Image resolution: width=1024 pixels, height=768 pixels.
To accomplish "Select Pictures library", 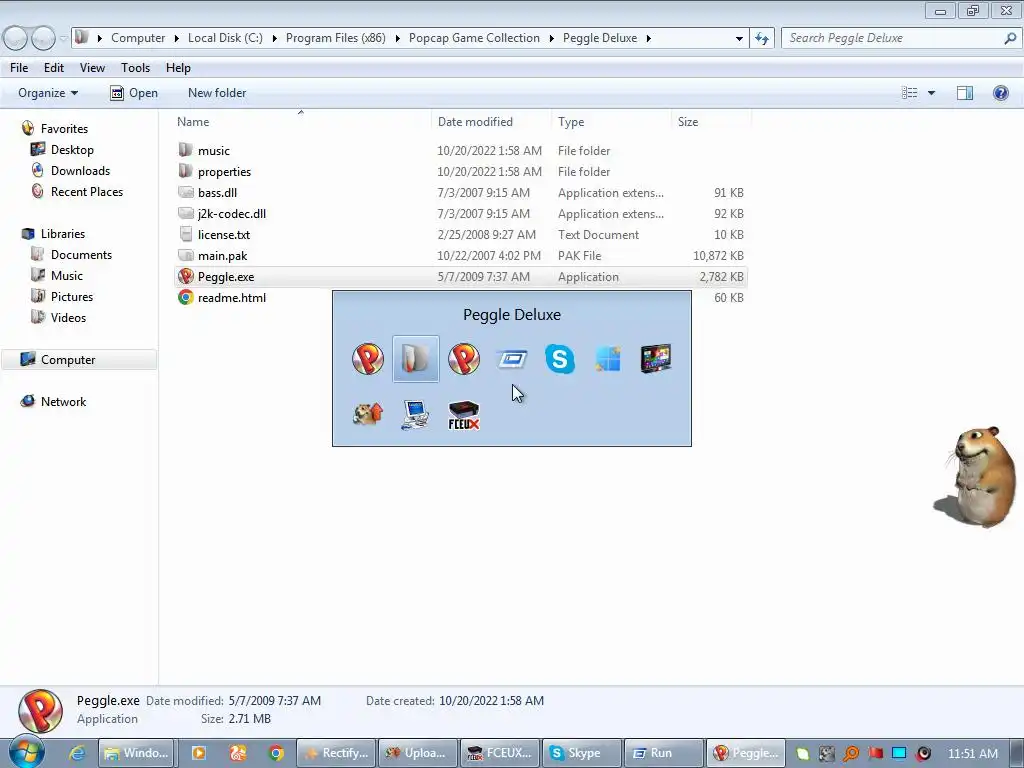I will 72,296.
